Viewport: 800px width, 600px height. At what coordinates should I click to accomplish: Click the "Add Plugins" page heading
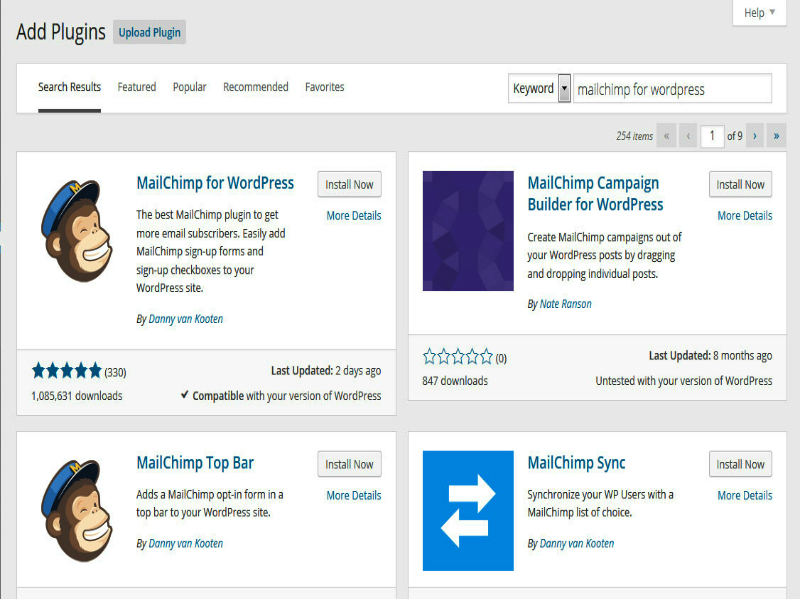tap(61, 32)
